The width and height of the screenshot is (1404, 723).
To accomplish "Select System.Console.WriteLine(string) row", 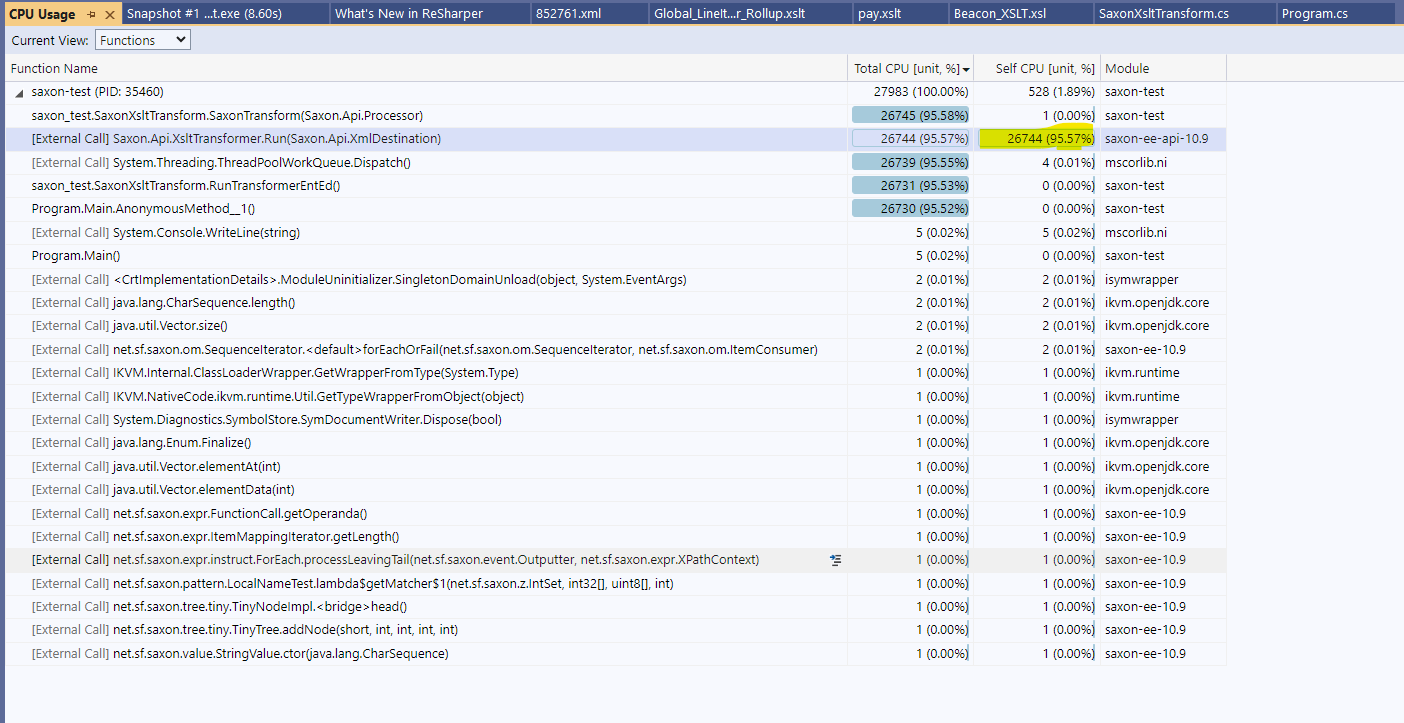I will (x=615, y=232).
